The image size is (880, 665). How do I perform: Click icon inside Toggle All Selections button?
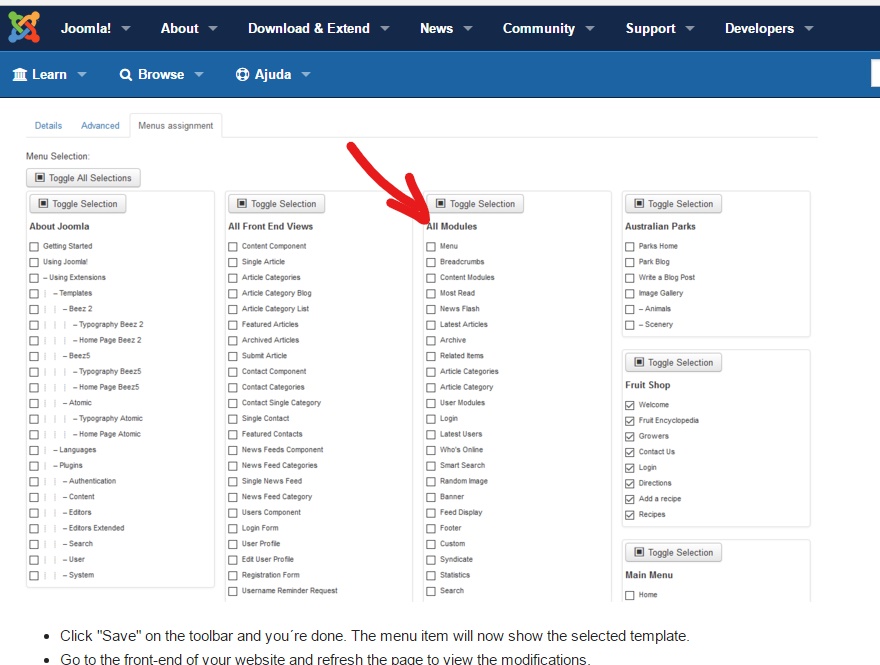[x=40, y=177]
